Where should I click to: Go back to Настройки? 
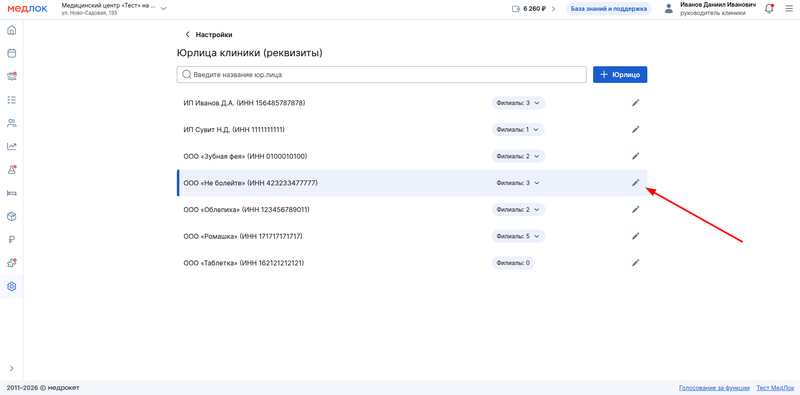click(209, 35)
